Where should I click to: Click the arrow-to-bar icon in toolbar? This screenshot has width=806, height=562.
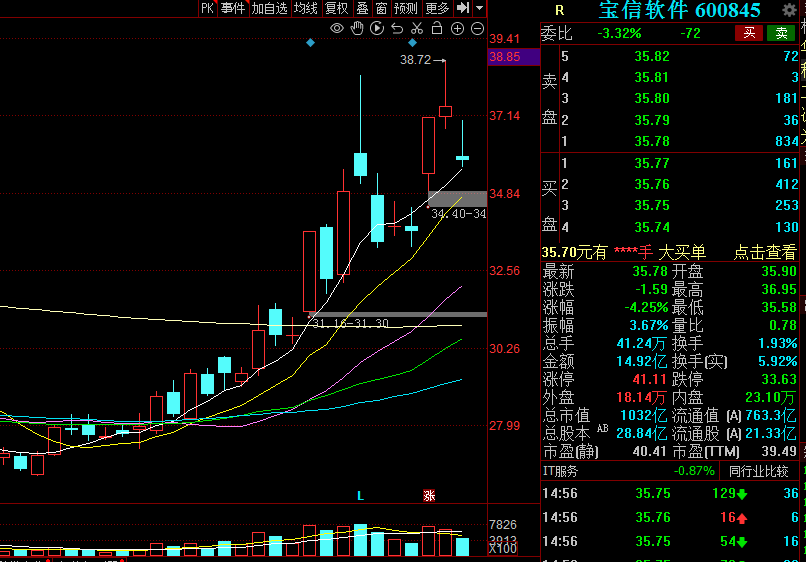[463, 8]
